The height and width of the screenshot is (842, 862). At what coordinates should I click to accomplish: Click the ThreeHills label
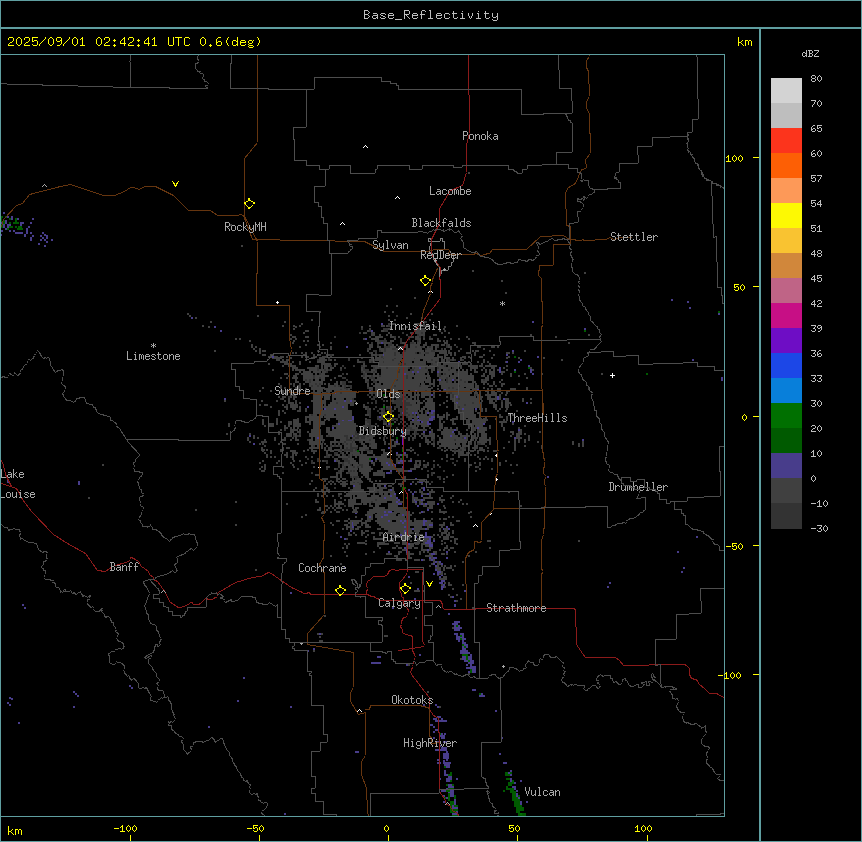[537, 418]
